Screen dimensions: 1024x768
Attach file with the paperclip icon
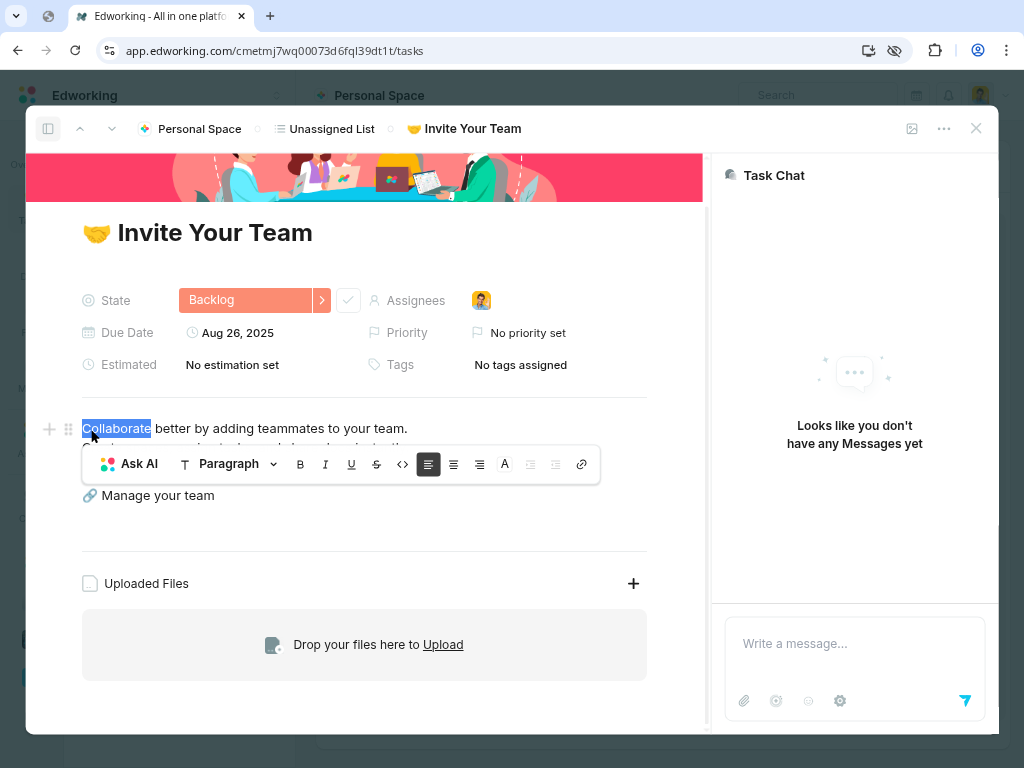[x=744, y=701]
